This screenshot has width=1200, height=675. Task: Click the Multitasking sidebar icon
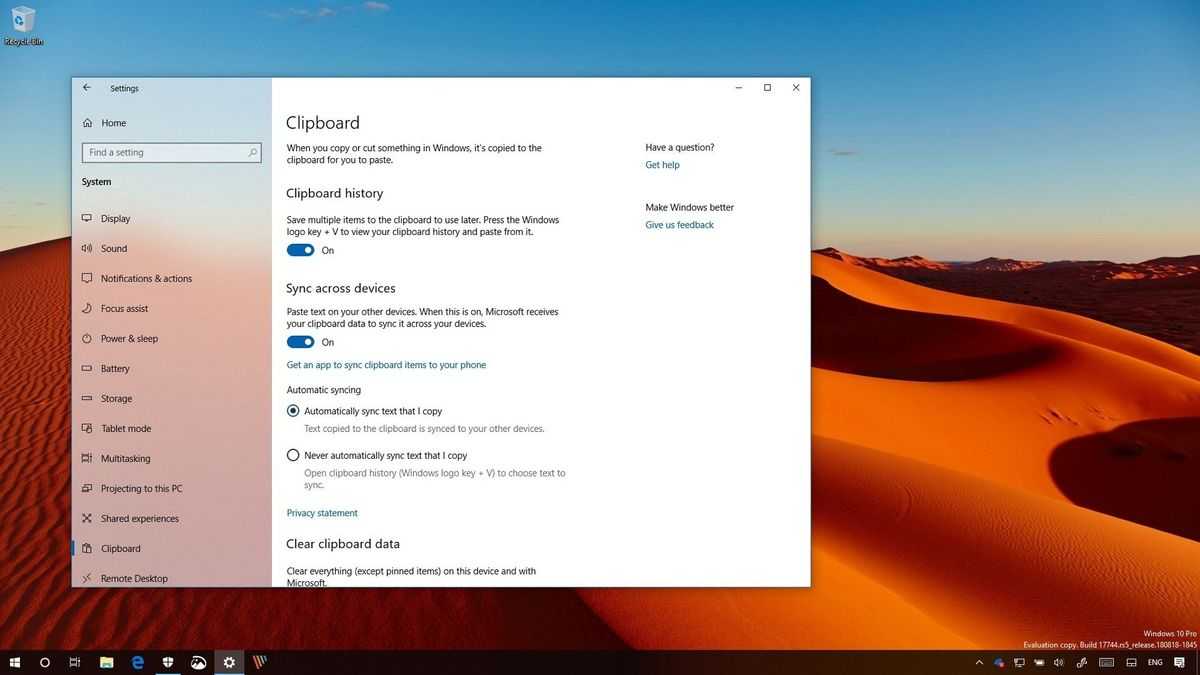coord(88,458)
